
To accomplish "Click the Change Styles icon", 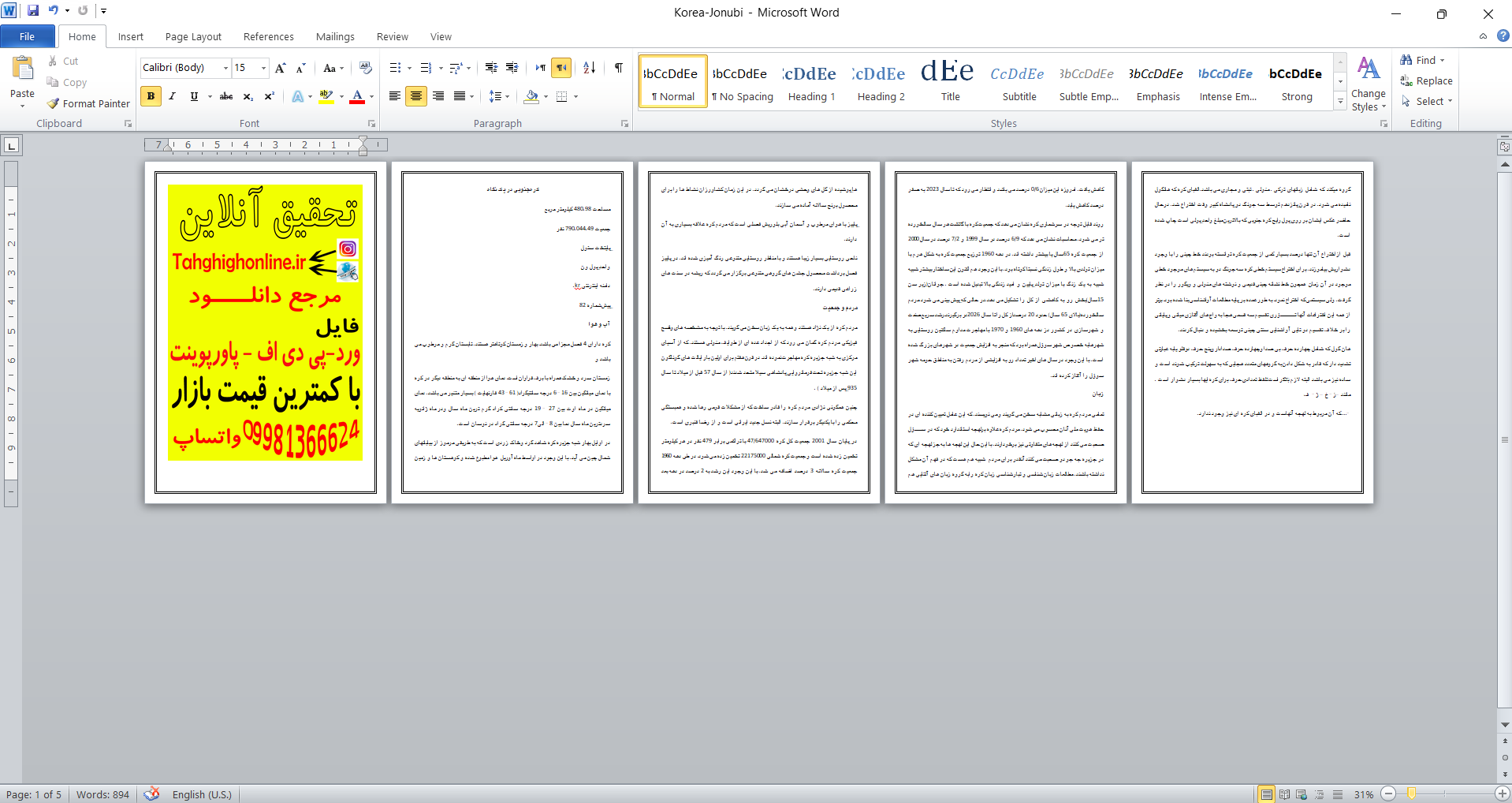I will (1369, 83).
